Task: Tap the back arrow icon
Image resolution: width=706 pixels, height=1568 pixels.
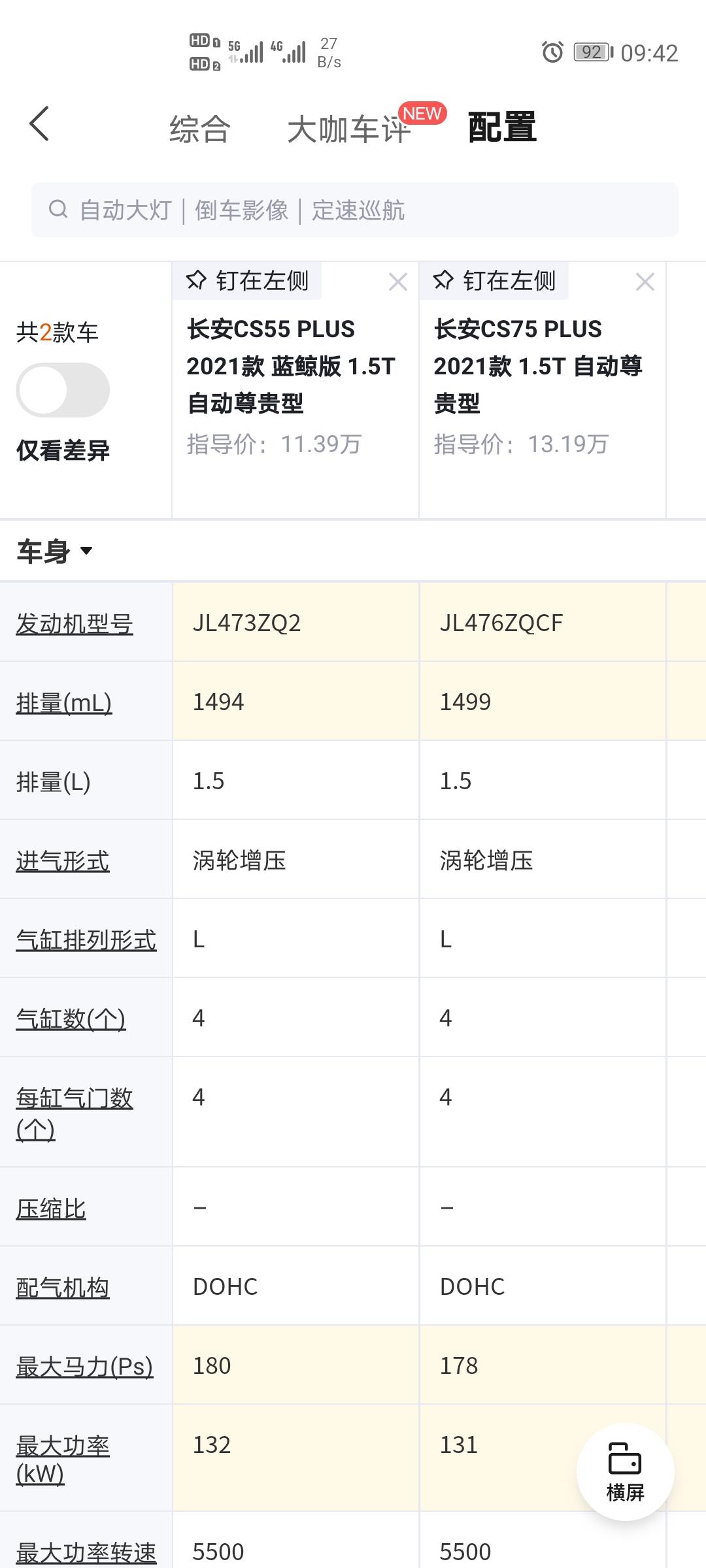Action: point(39,123)
